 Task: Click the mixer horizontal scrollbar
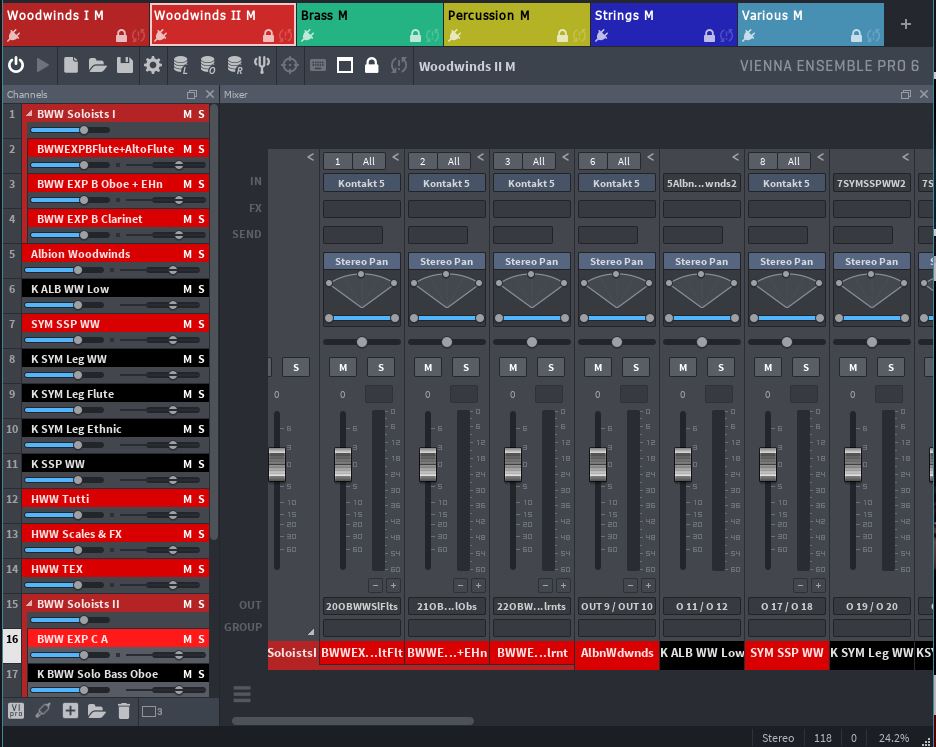353,721
